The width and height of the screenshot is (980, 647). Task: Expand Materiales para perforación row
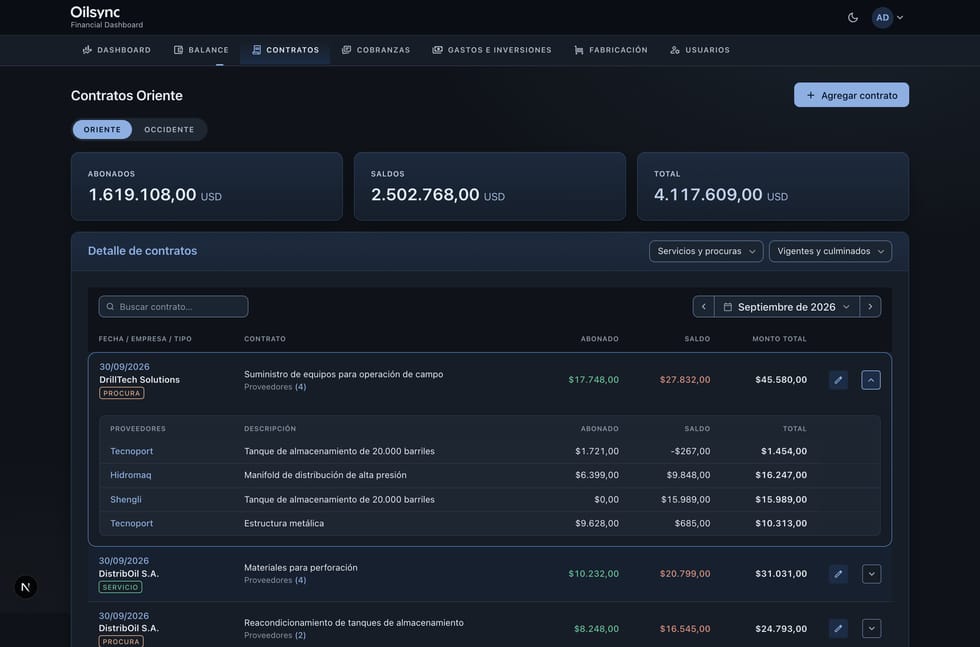(871, 574)
